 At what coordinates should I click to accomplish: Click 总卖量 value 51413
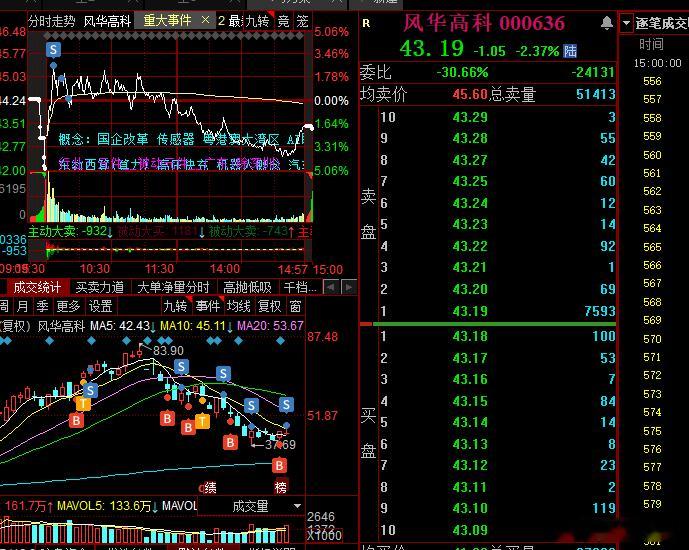point(596,94)
